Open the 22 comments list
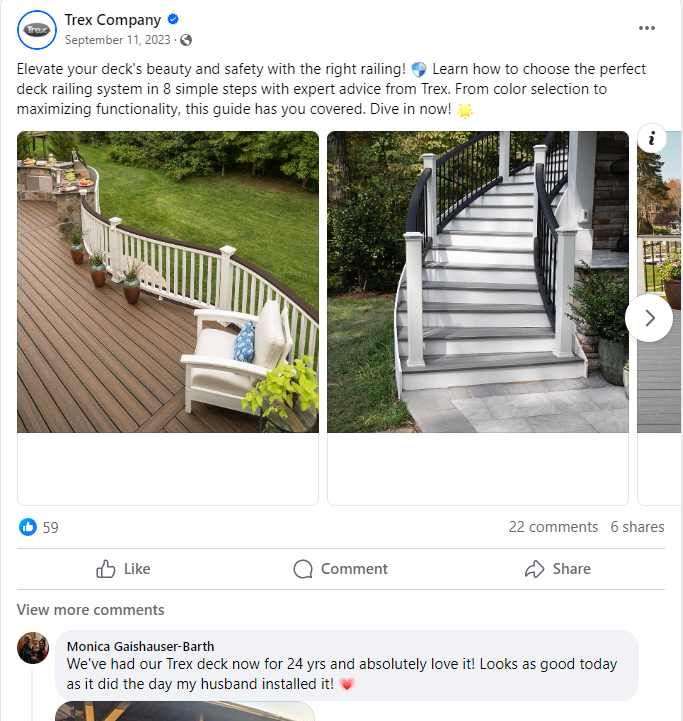 click(x=553, y=527)
